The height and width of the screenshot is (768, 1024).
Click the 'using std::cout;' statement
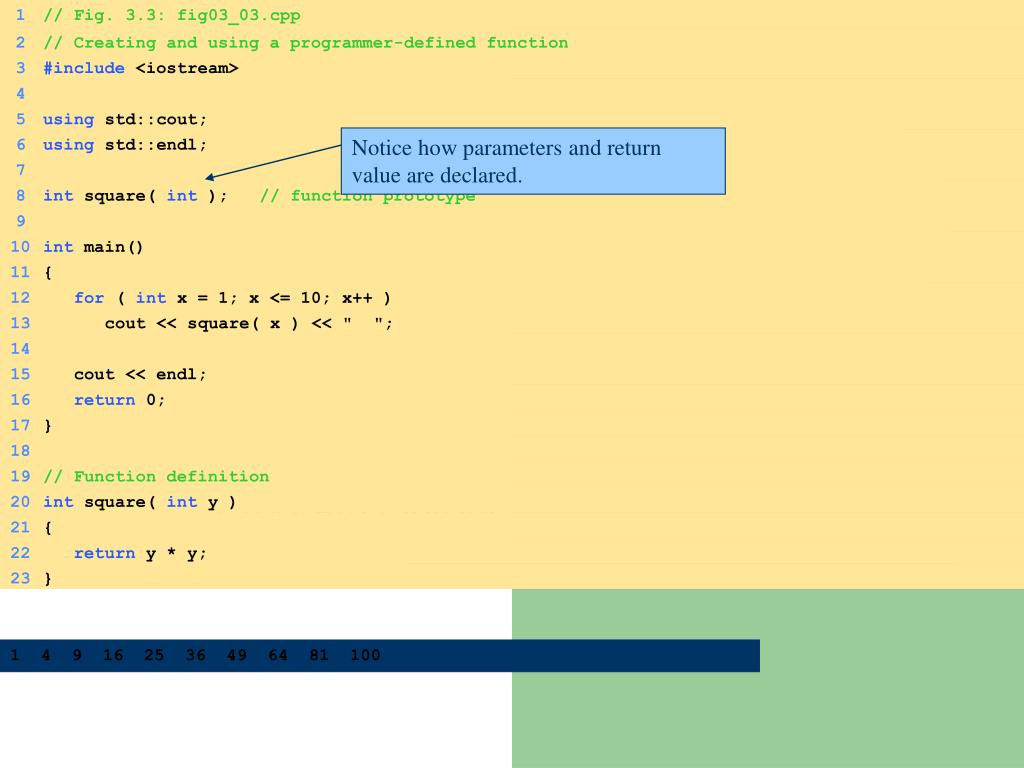(x=125, y=120)
